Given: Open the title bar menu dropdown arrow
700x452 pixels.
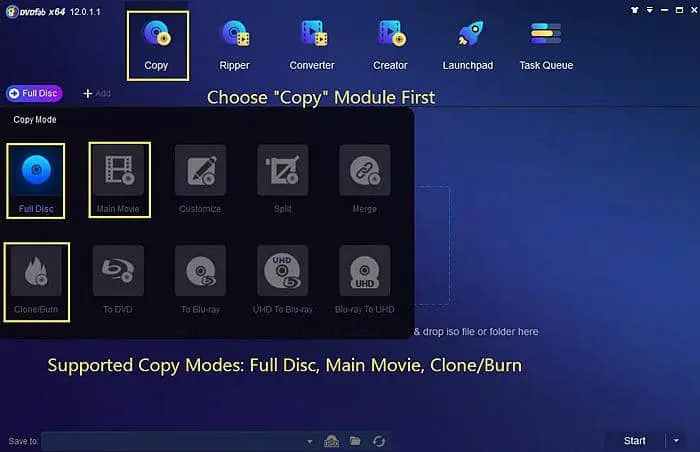Looking at the screenshot, I should (650, 10).
